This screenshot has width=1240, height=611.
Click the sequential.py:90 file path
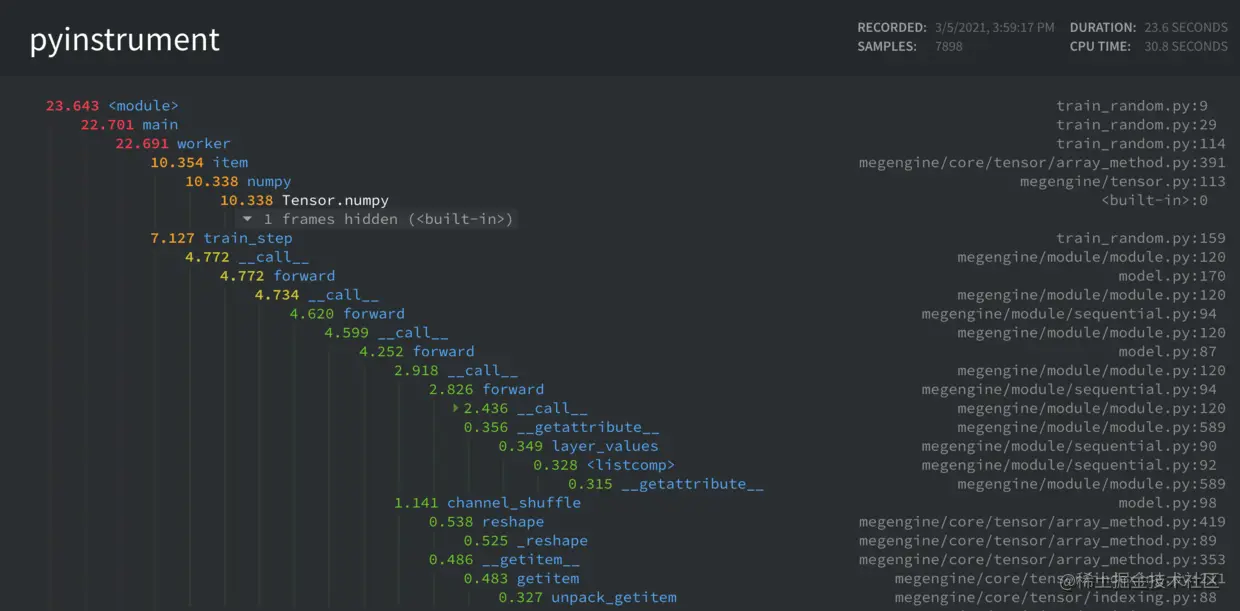(x=1069, y=447)
